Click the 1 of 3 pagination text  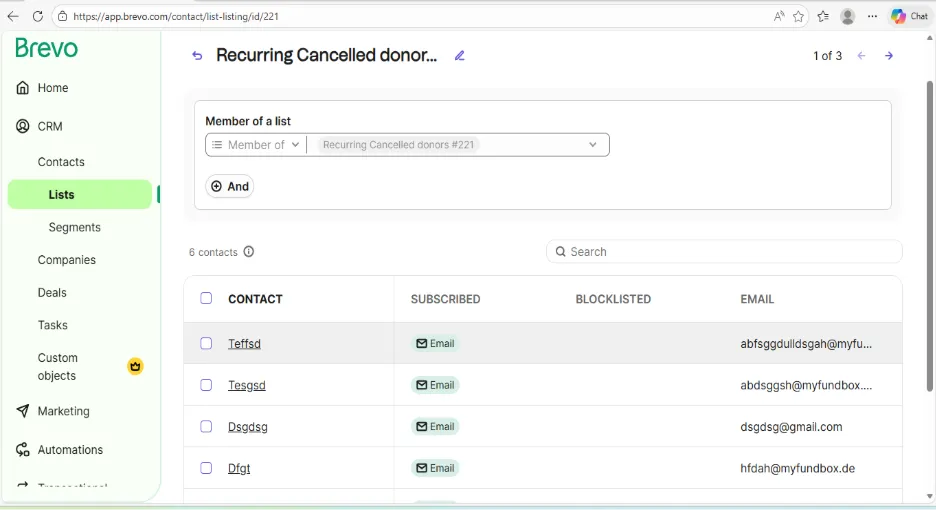(x=827, y=56)
